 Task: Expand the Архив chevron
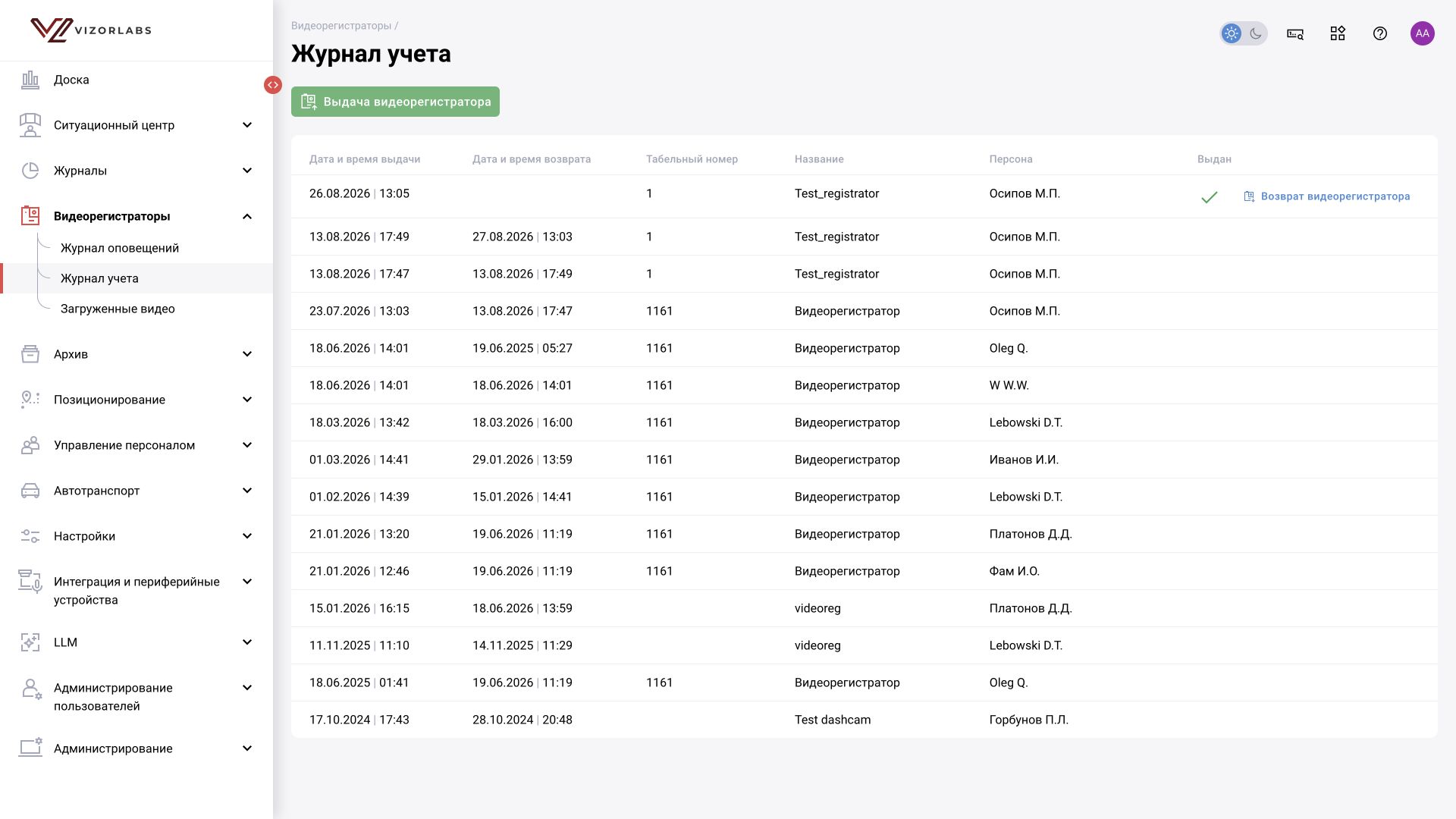click(247, 354)
